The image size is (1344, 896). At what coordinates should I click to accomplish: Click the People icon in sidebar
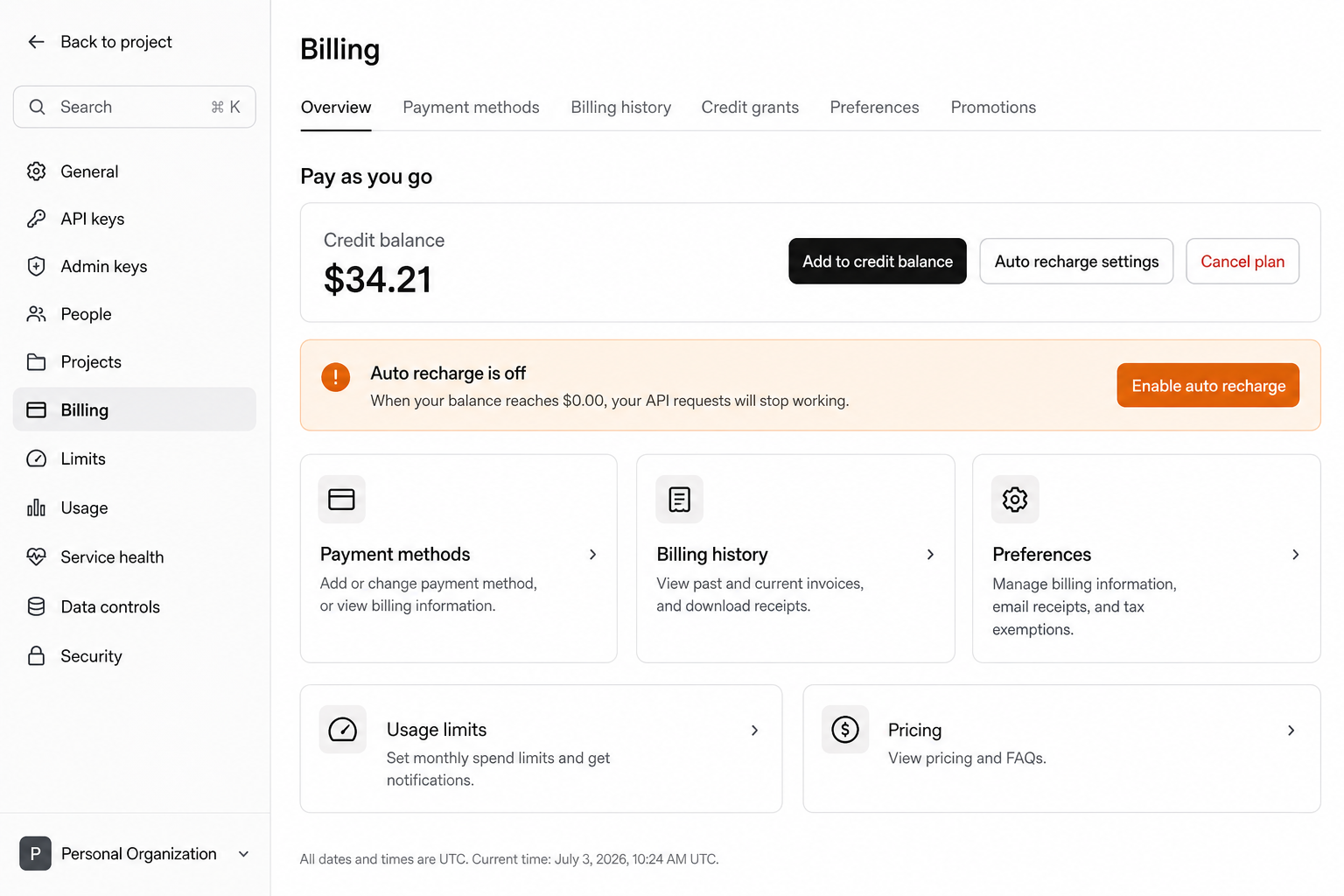coord(36,314)
